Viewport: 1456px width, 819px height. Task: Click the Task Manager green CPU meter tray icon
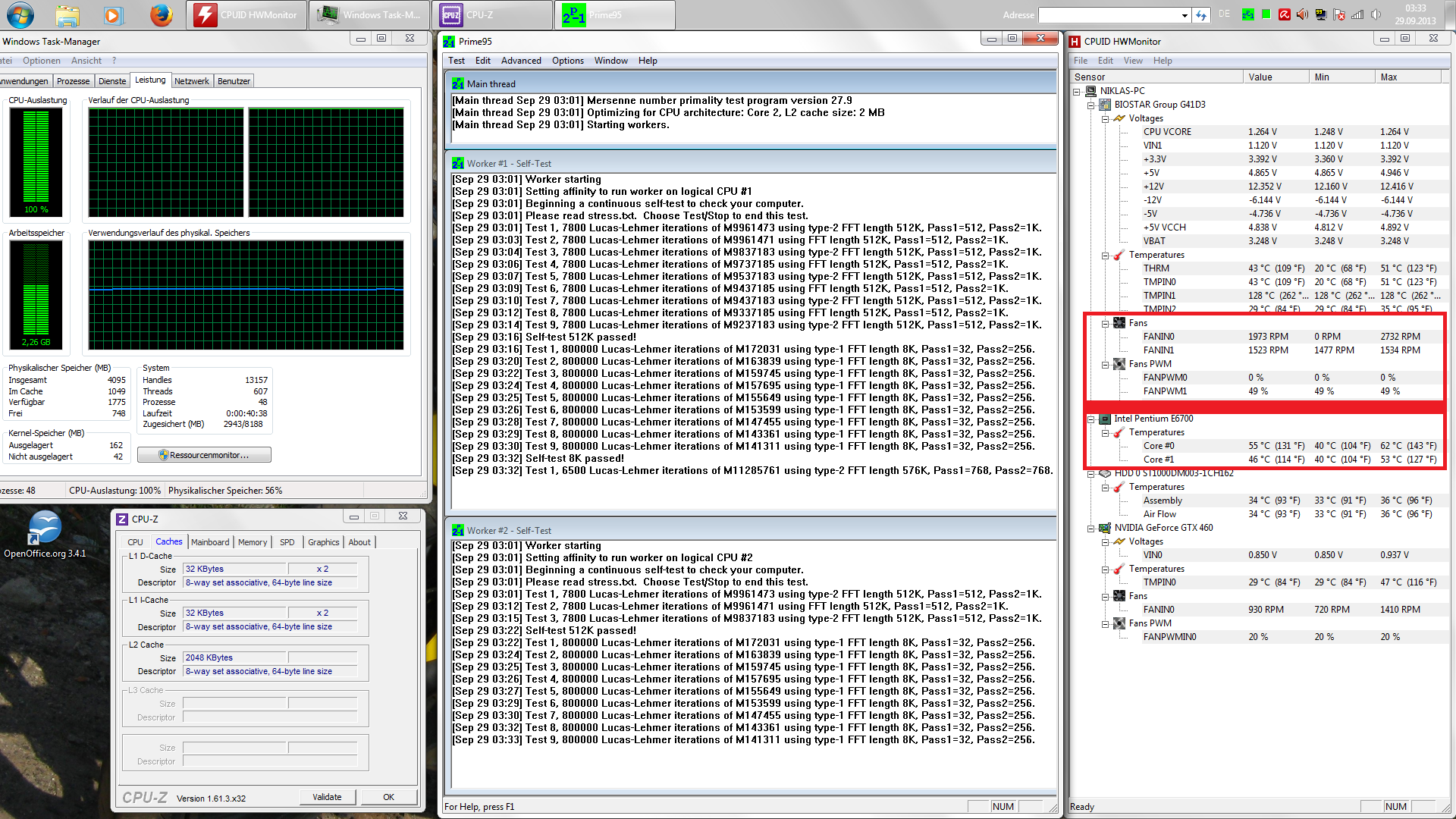click(x=1266, y=14)
